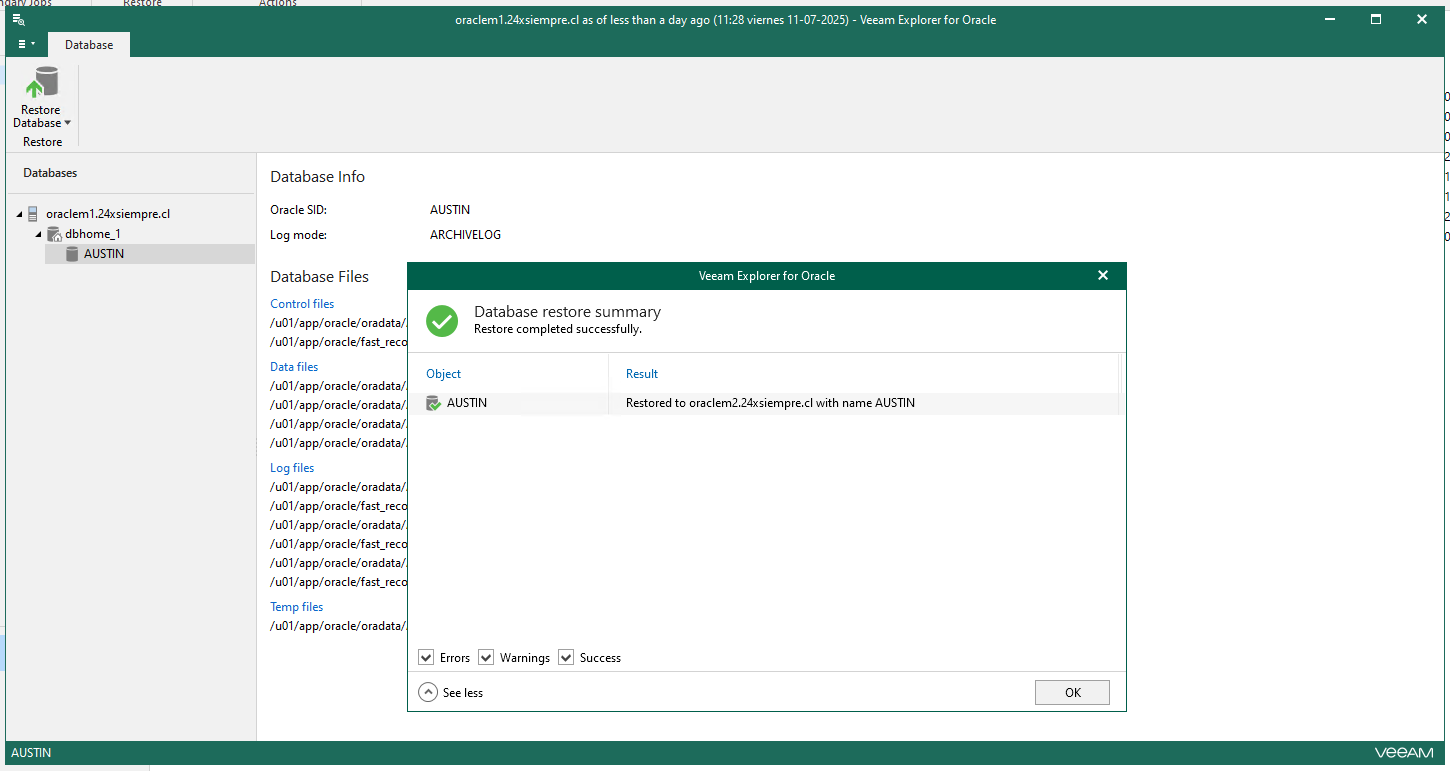Click the Oracle home icon beside dbhome_1

(x=54, y=234)
